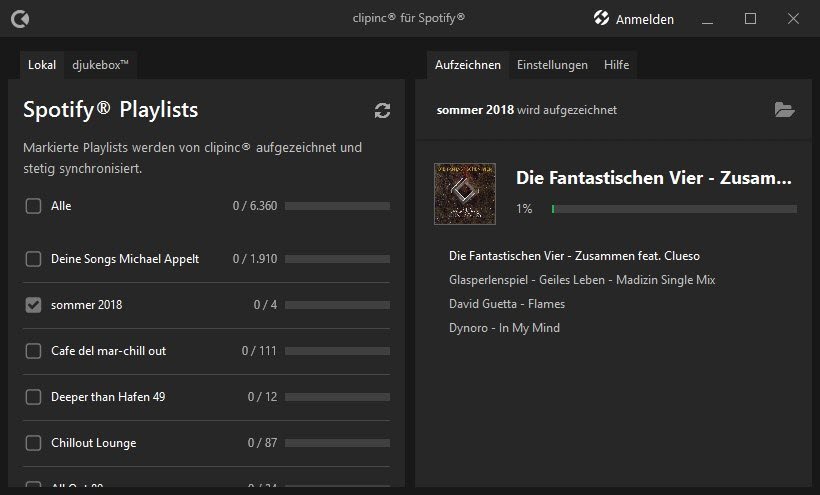The height and width of the screenshot is (495, 820).
Task: Maximize the clipinc window
Action: click(x=750, y=18)
